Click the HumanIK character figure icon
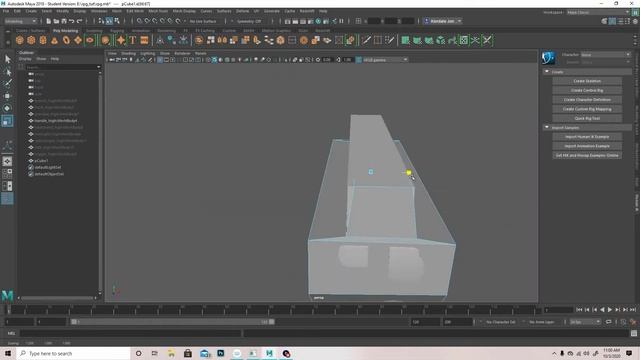The image size is (640, 360). point(548,58)
